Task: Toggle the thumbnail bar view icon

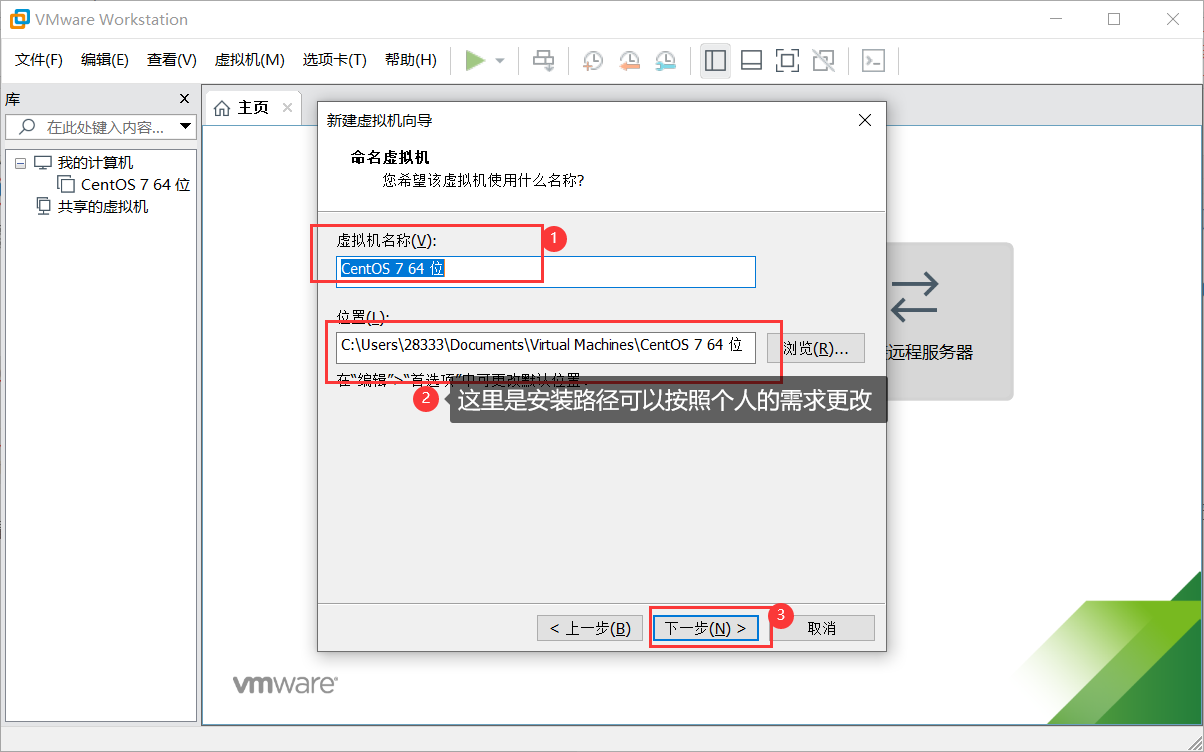Action: pos(751,61)
